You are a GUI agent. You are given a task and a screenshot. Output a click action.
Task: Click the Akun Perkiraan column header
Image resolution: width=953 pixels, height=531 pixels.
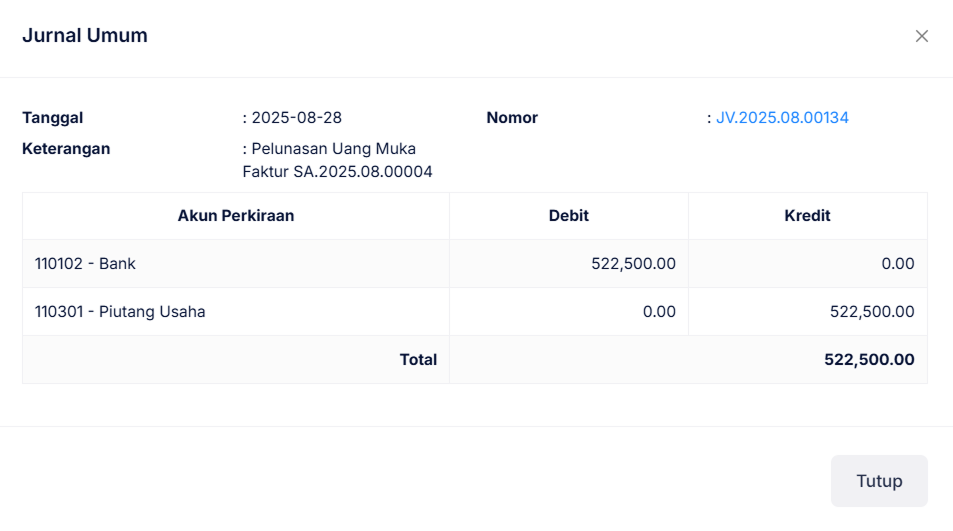pyautogui.click(x=236, y=216)
